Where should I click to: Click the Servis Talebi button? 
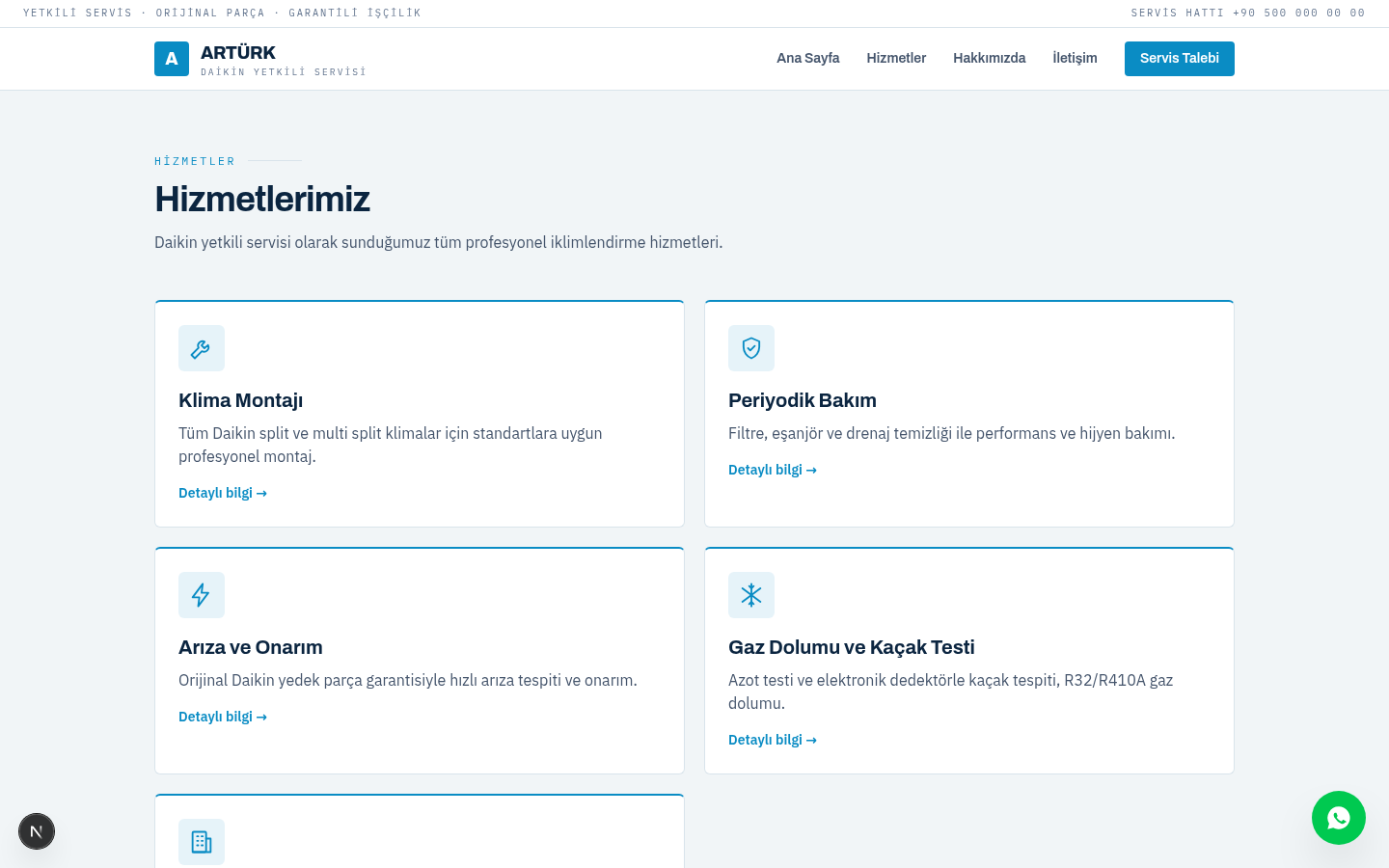1180,59
